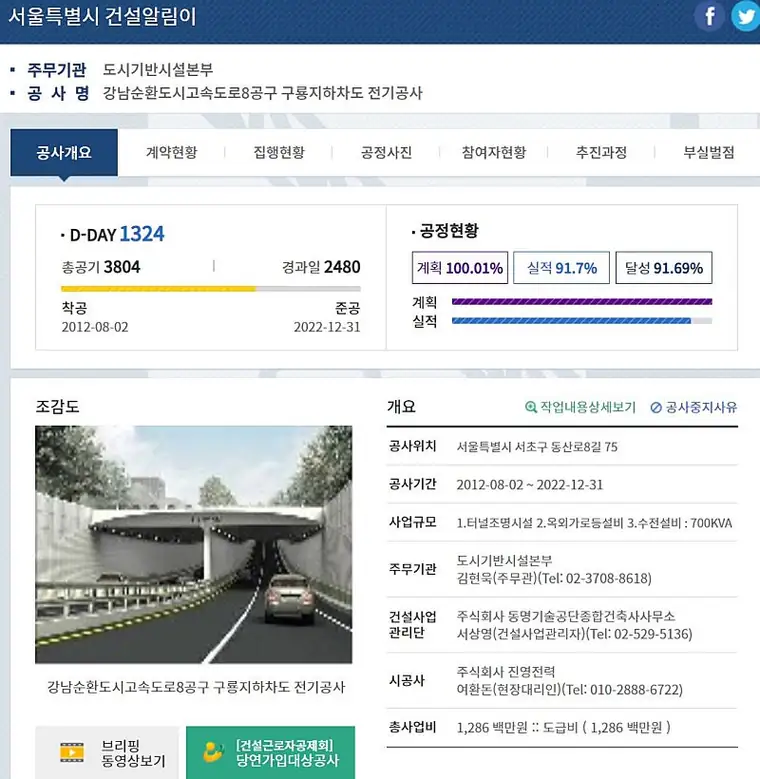Click address 서울특별시 서초구 동산로8길 75
760x779 pixels.
537,447
